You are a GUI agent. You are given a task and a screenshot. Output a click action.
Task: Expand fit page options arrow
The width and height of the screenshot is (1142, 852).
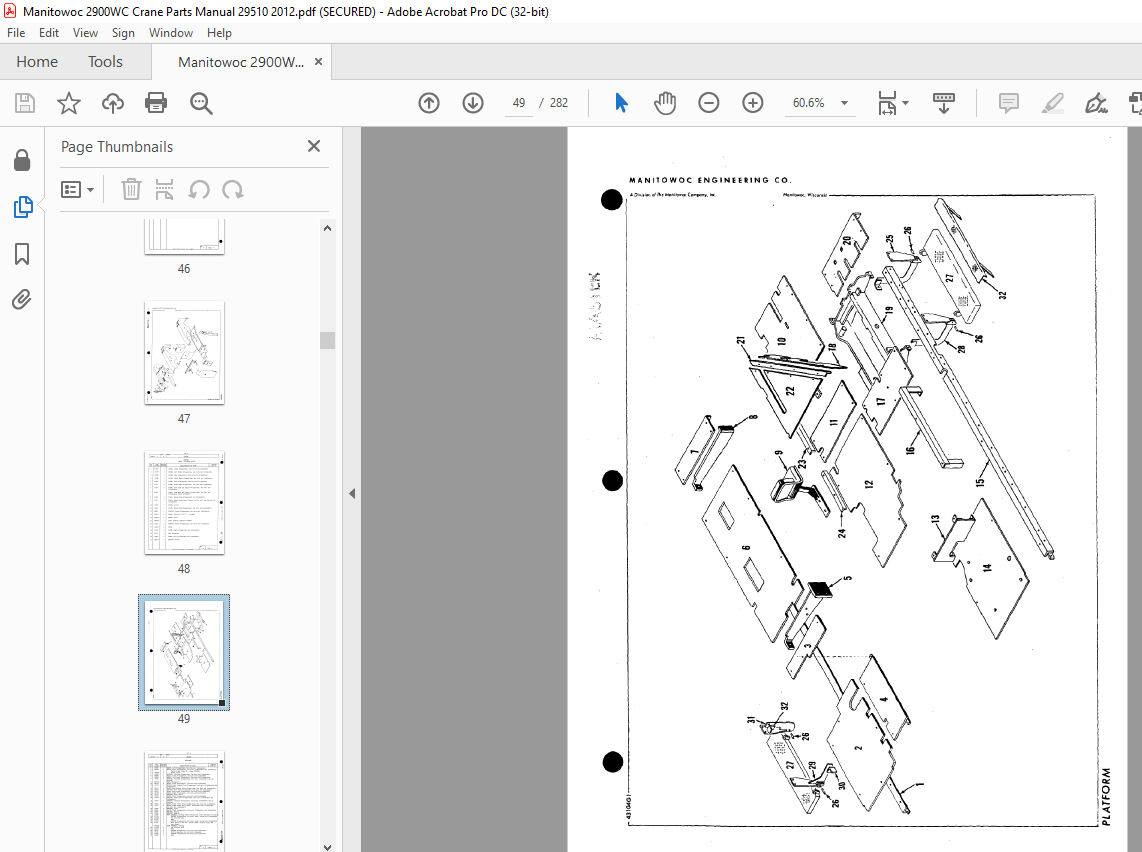[x=905, y=103]
